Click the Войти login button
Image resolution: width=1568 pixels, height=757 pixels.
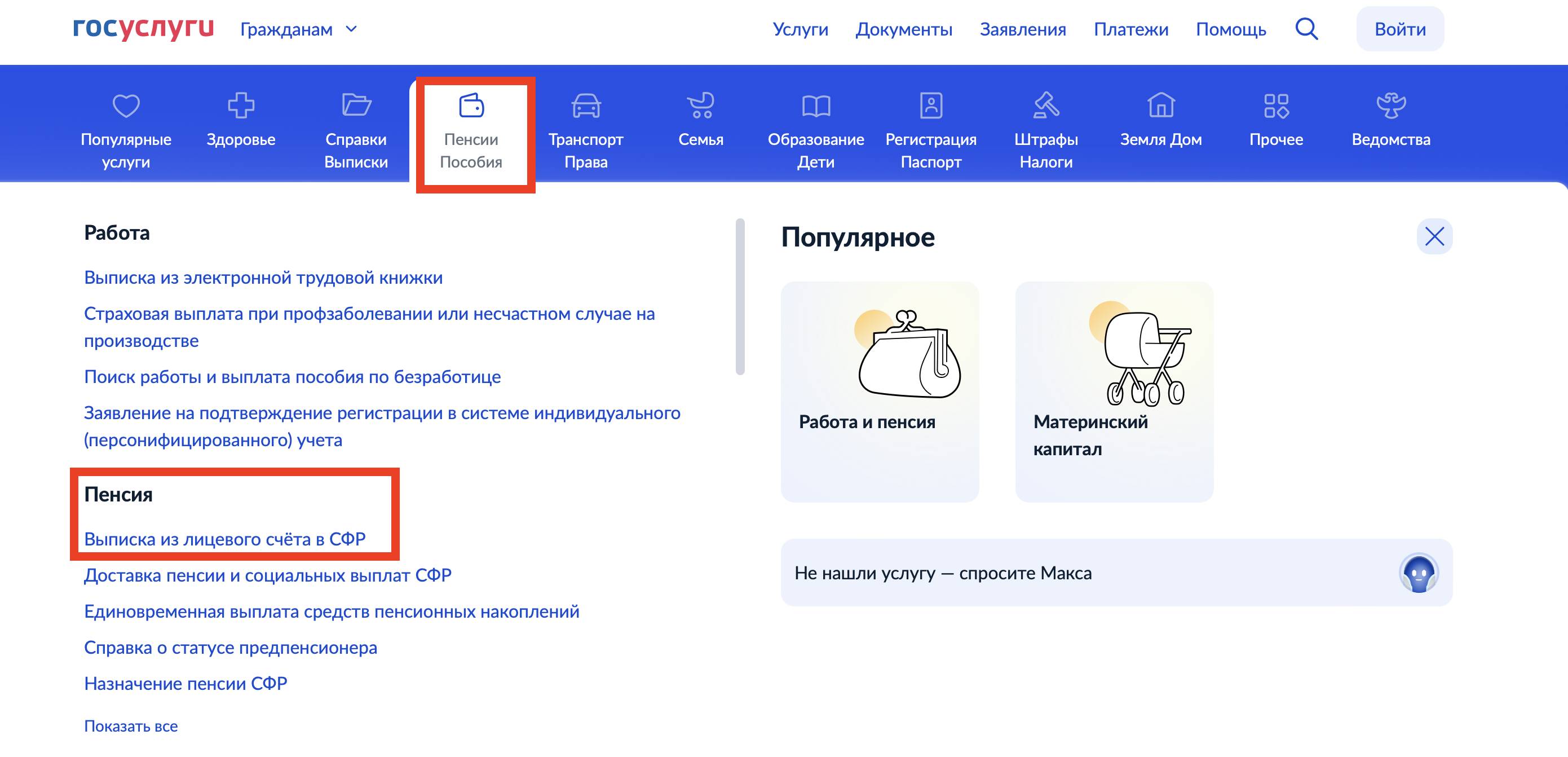pos(1400,29)
